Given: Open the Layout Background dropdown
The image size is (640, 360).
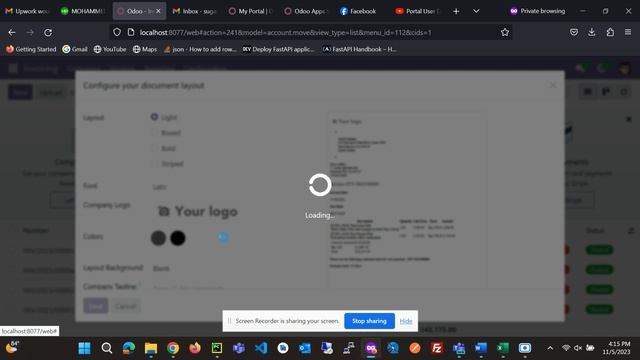Looking at the screenshot, I should [233, 268].
